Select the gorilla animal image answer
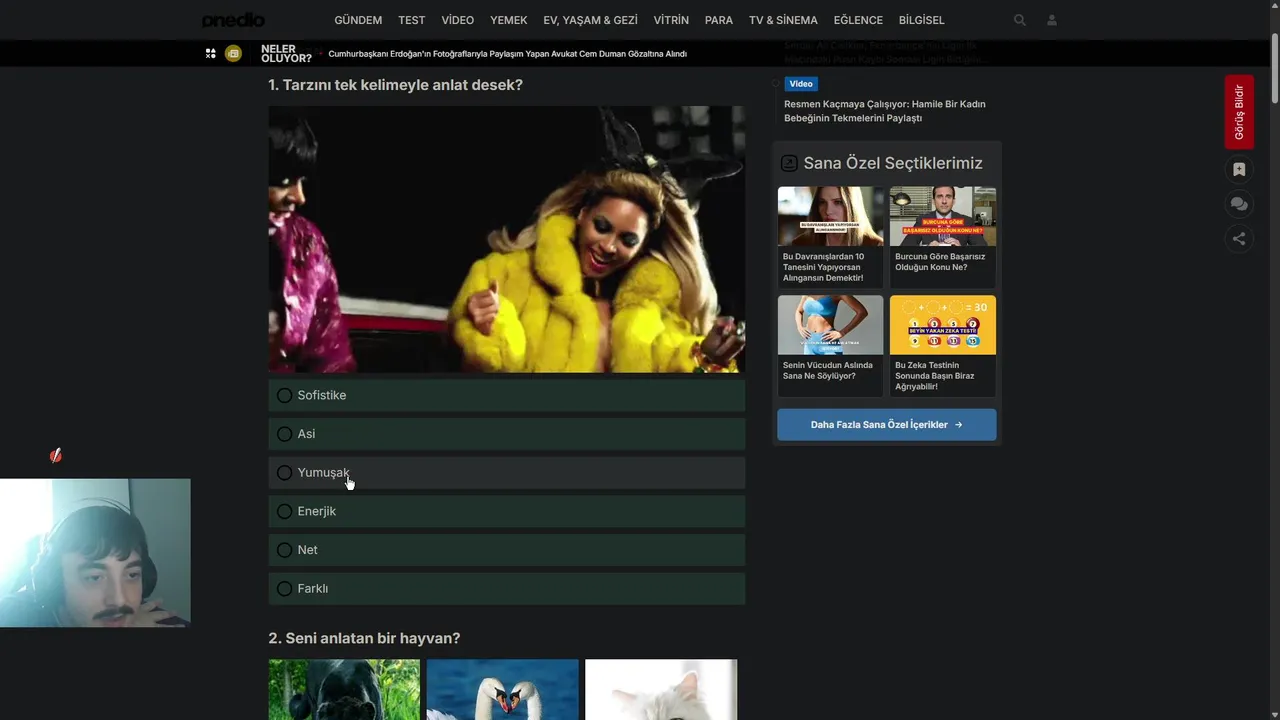This screenshot has width=1280, height=720. [x=344, y=689]
